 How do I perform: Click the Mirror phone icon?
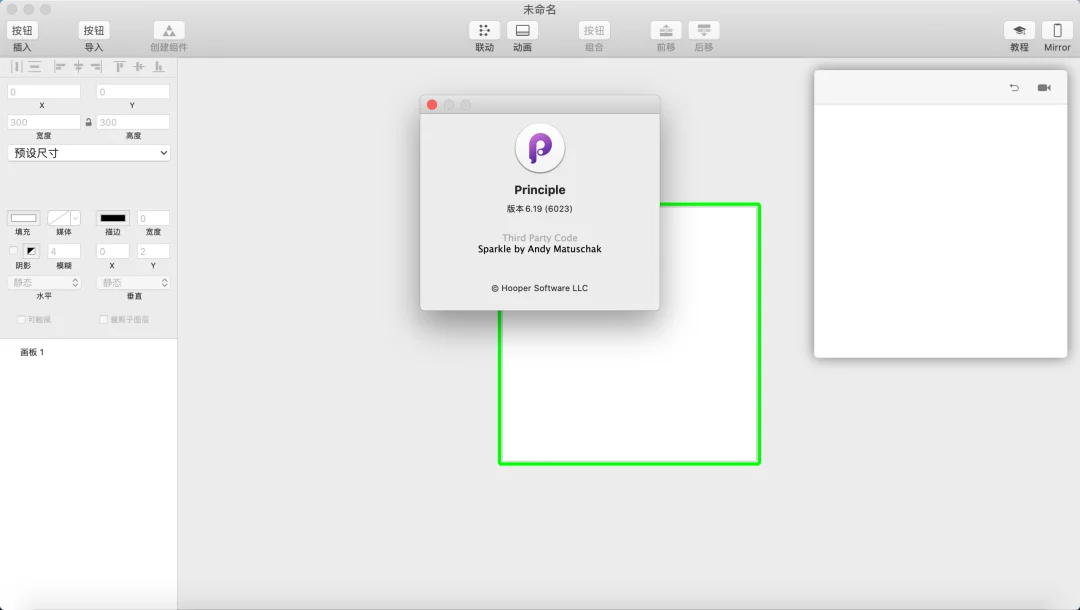[x=1057, y=30]
